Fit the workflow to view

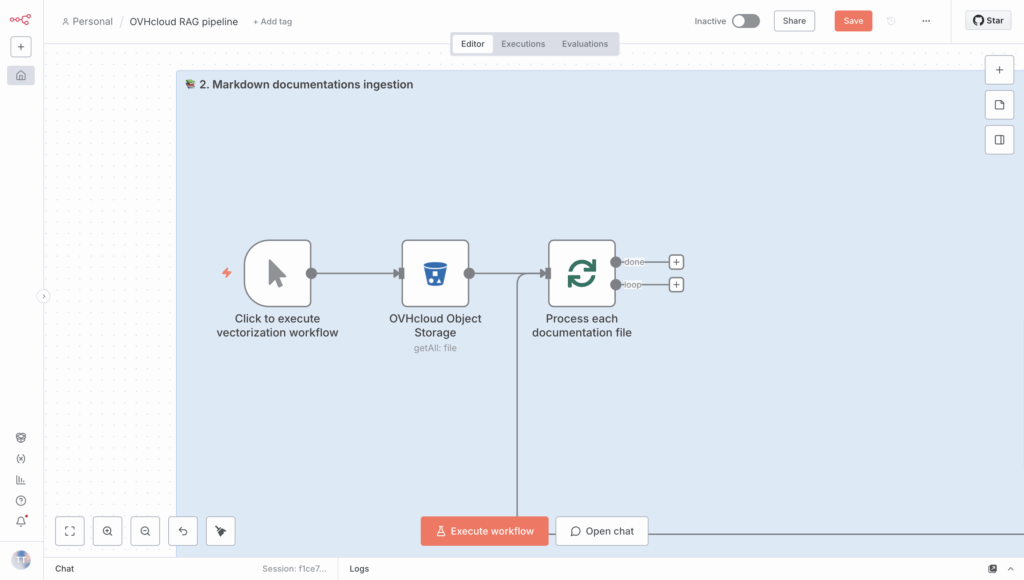[x=70, y=531]
